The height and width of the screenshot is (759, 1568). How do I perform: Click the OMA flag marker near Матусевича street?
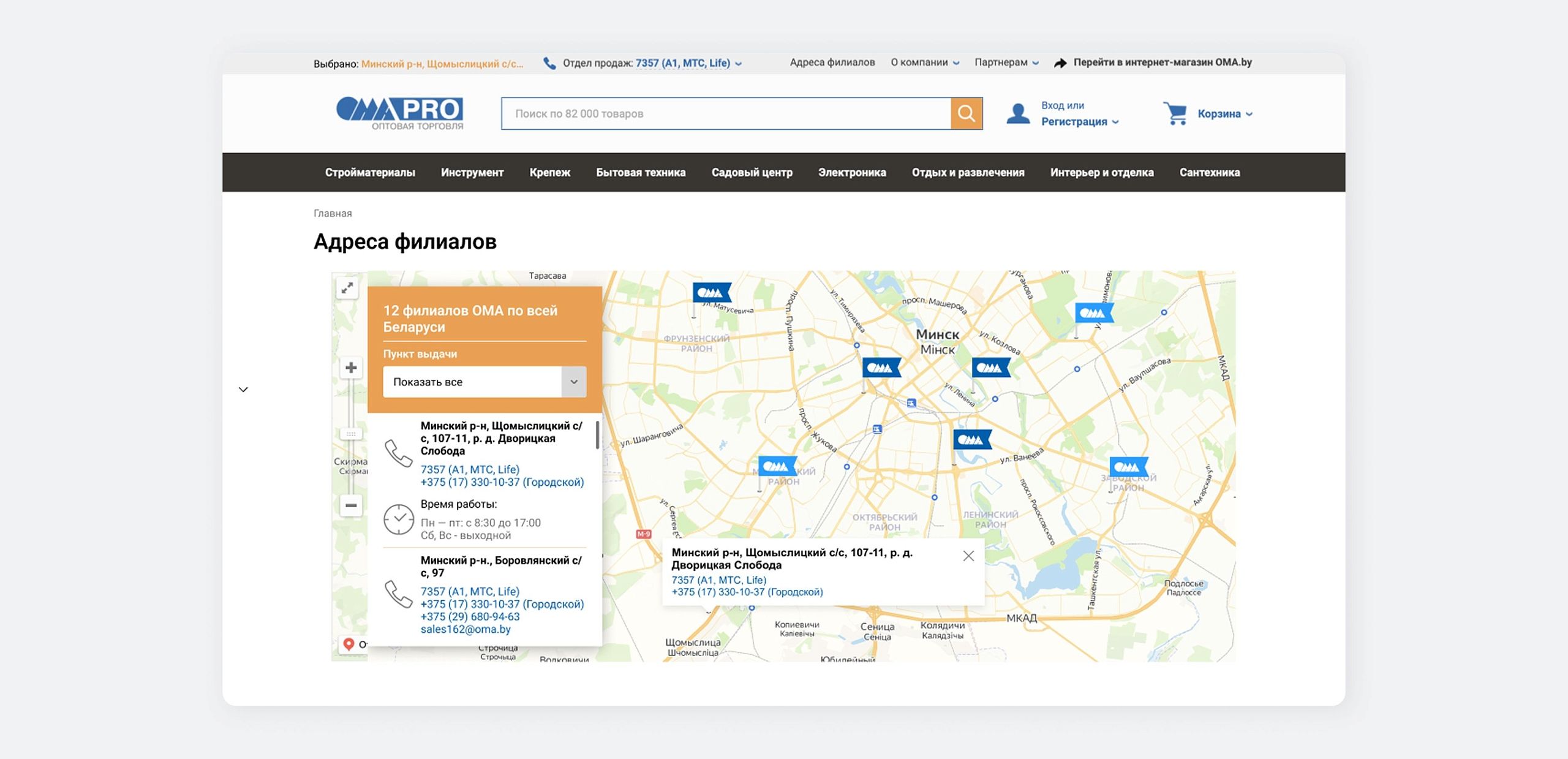tap(710, 293)
